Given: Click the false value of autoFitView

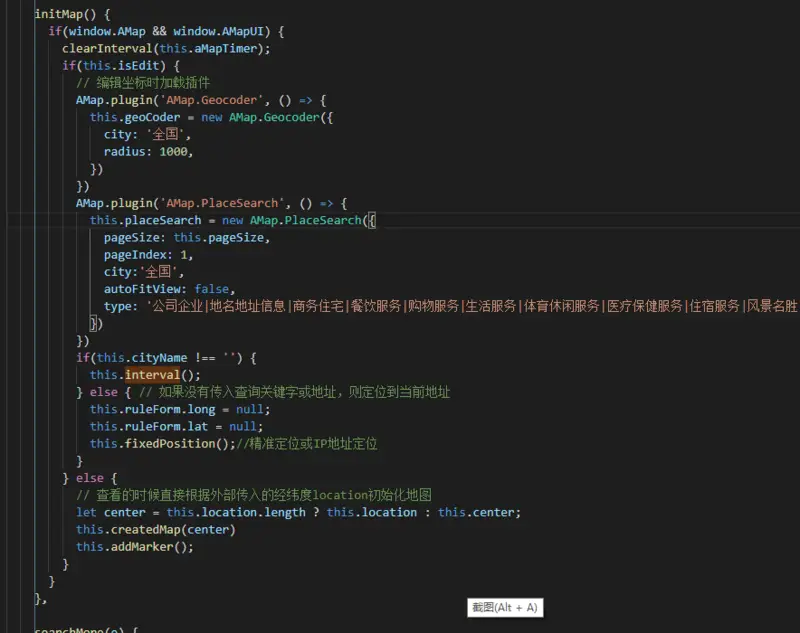Looking at the screenshot, I should (x=211, y=289).
